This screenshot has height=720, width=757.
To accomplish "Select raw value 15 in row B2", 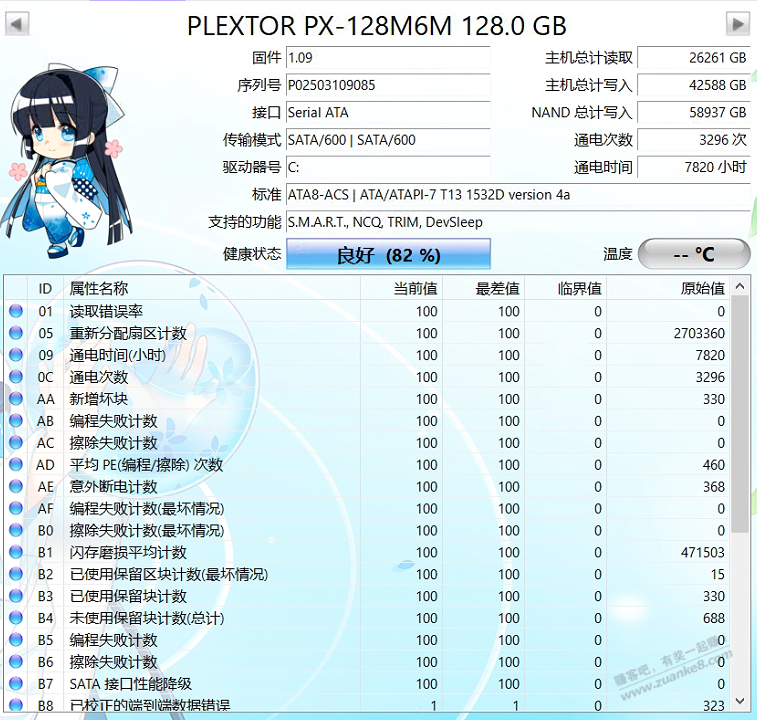I will [717, 574].
